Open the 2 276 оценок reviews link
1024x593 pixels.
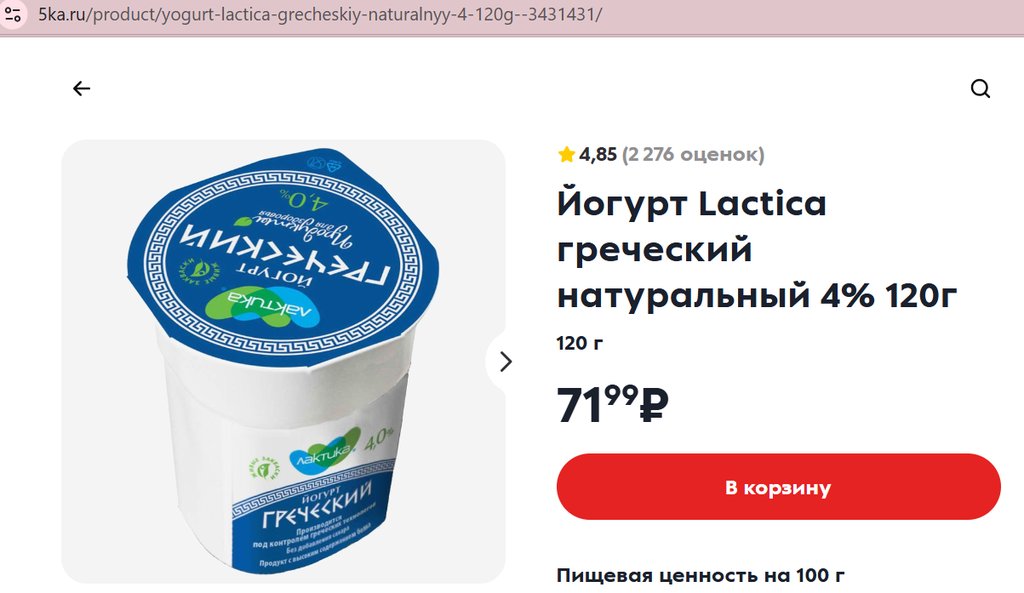tap(693, 155)
